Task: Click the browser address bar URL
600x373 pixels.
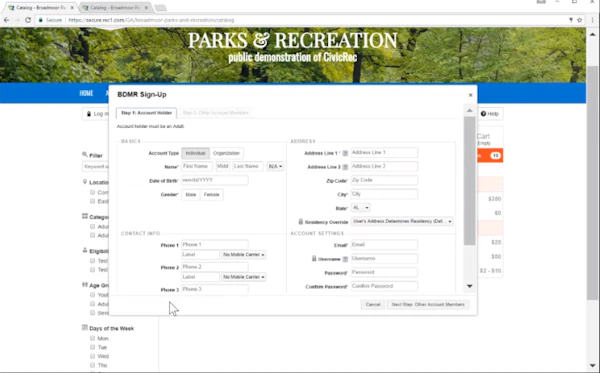Action: pos(151,20)
